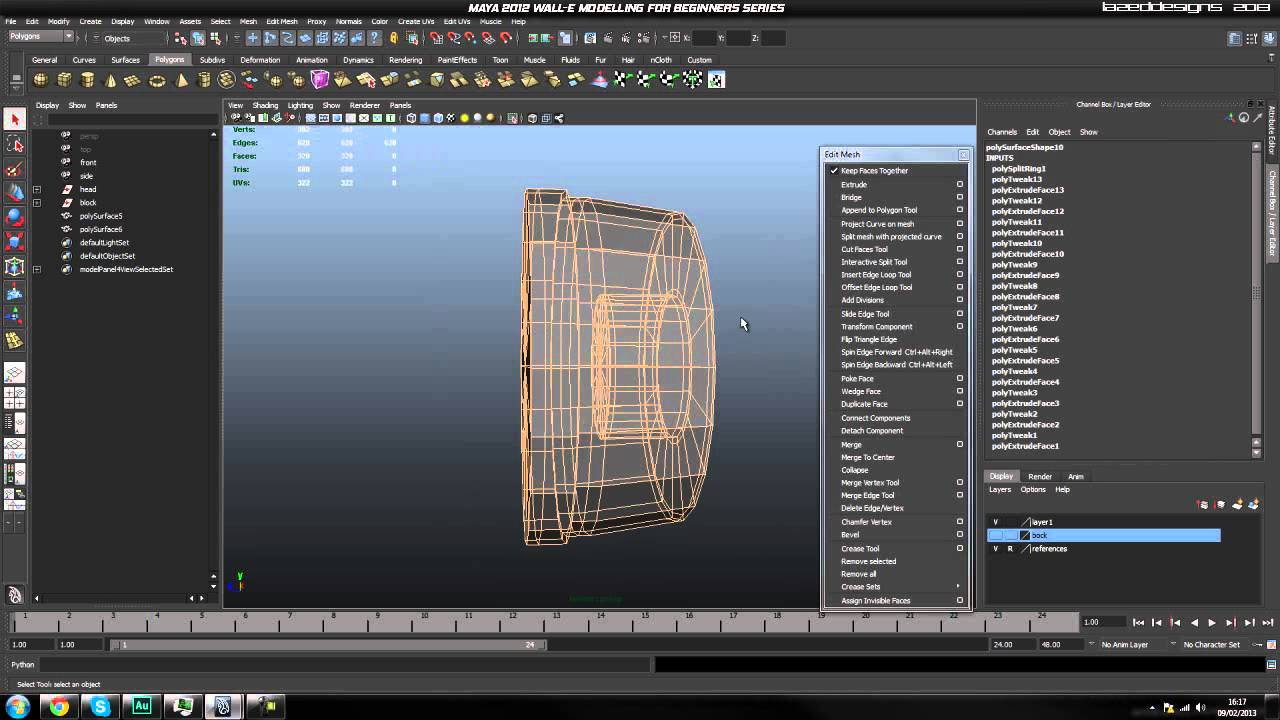Select the single perspective view layout

point(14,374)
